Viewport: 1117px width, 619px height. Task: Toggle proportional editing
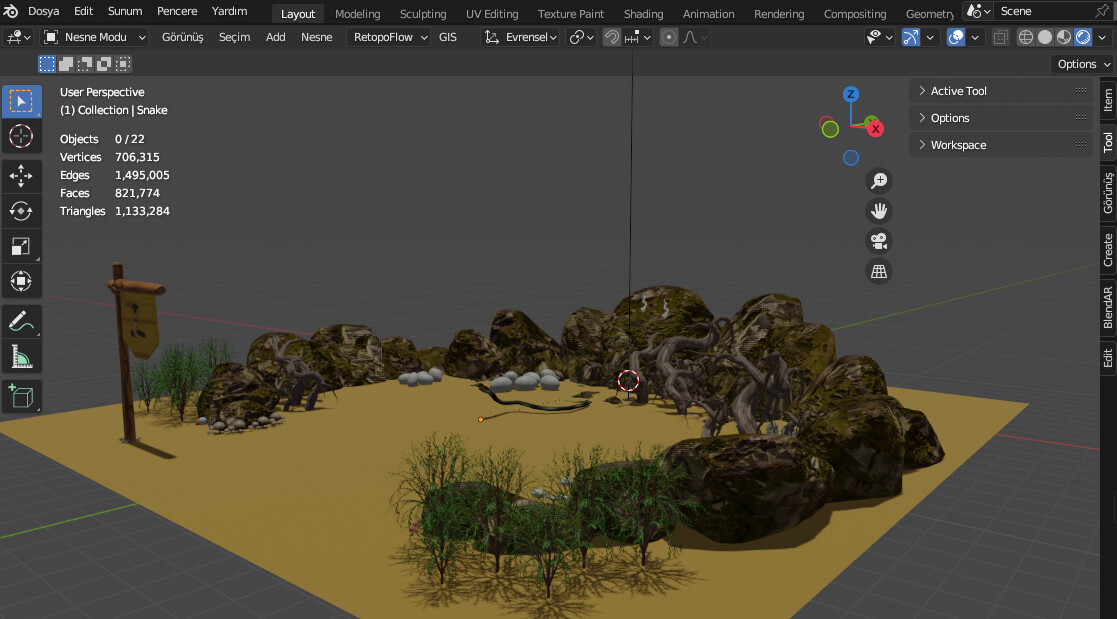(x=668, y=36)
